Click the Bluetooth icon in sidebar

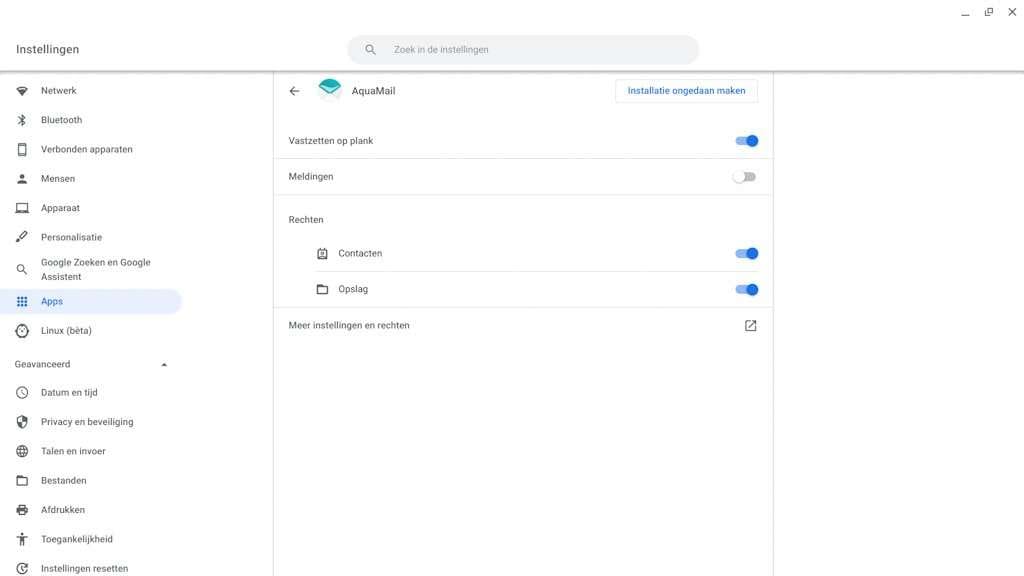(22, 120)
